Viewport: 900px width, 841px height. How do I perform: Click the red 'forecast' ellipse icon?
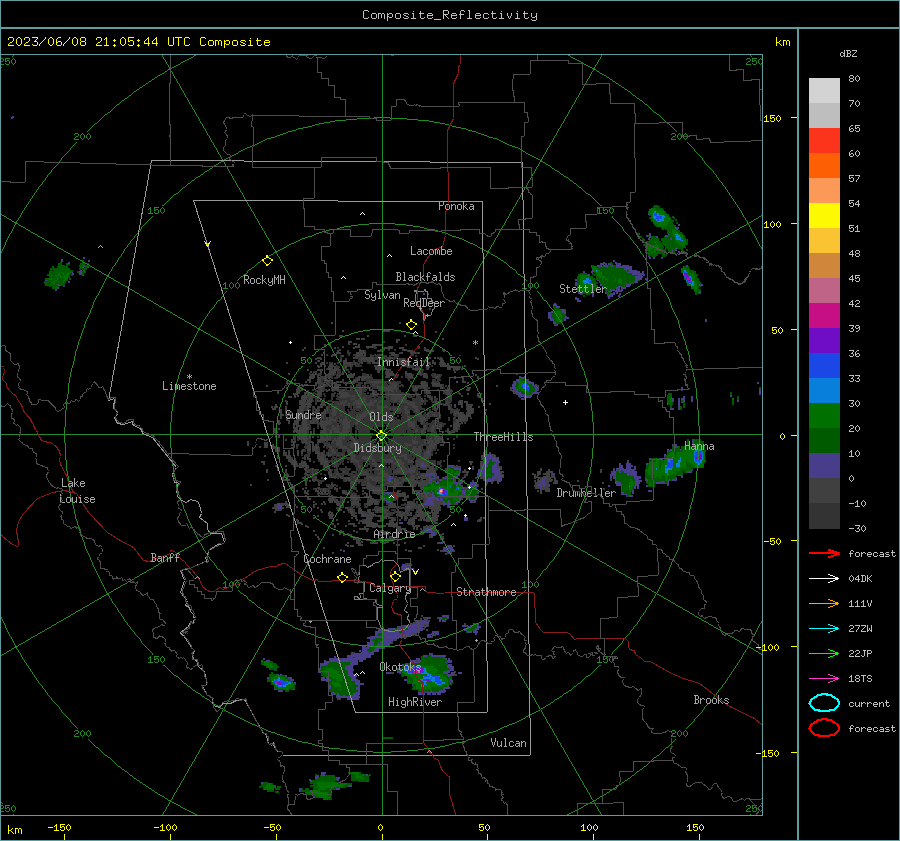(824, 728)
